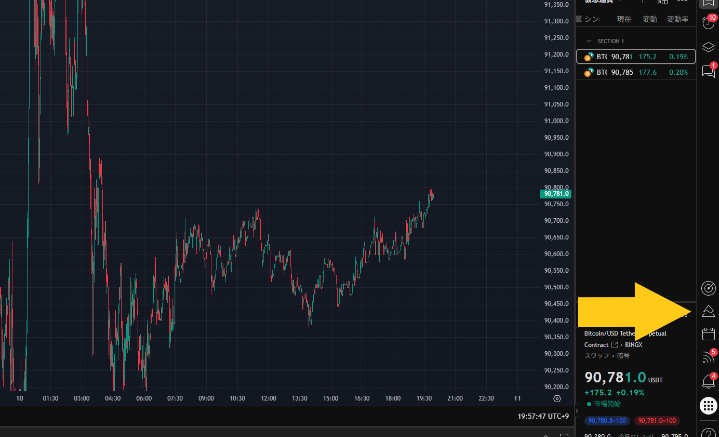Collapse the SECTION 1 watchlist group
This screenshot has width=719, height=437.
click(x=590, y=40)
